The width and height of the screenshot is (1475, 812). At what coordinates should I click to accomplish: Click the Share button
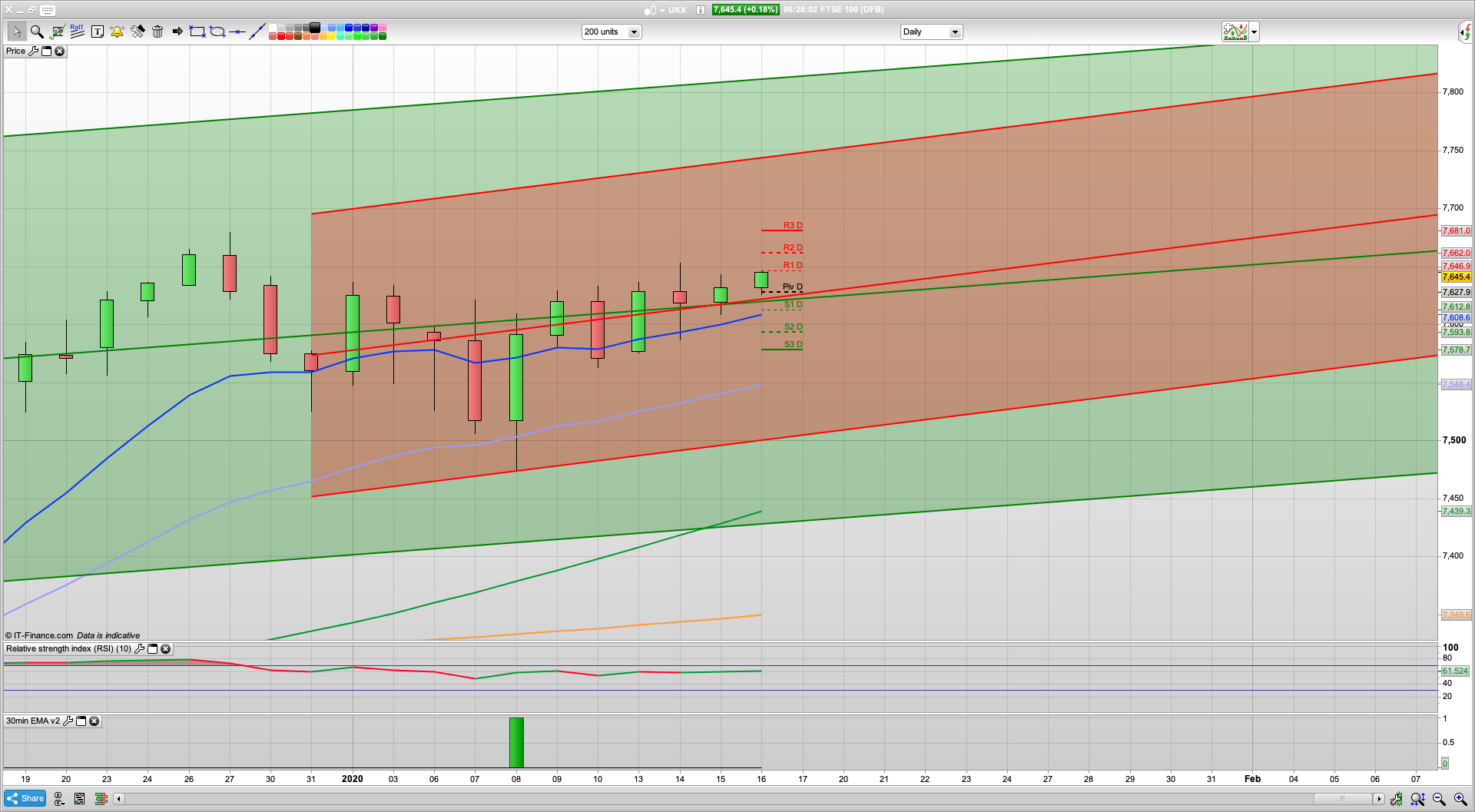25,799
